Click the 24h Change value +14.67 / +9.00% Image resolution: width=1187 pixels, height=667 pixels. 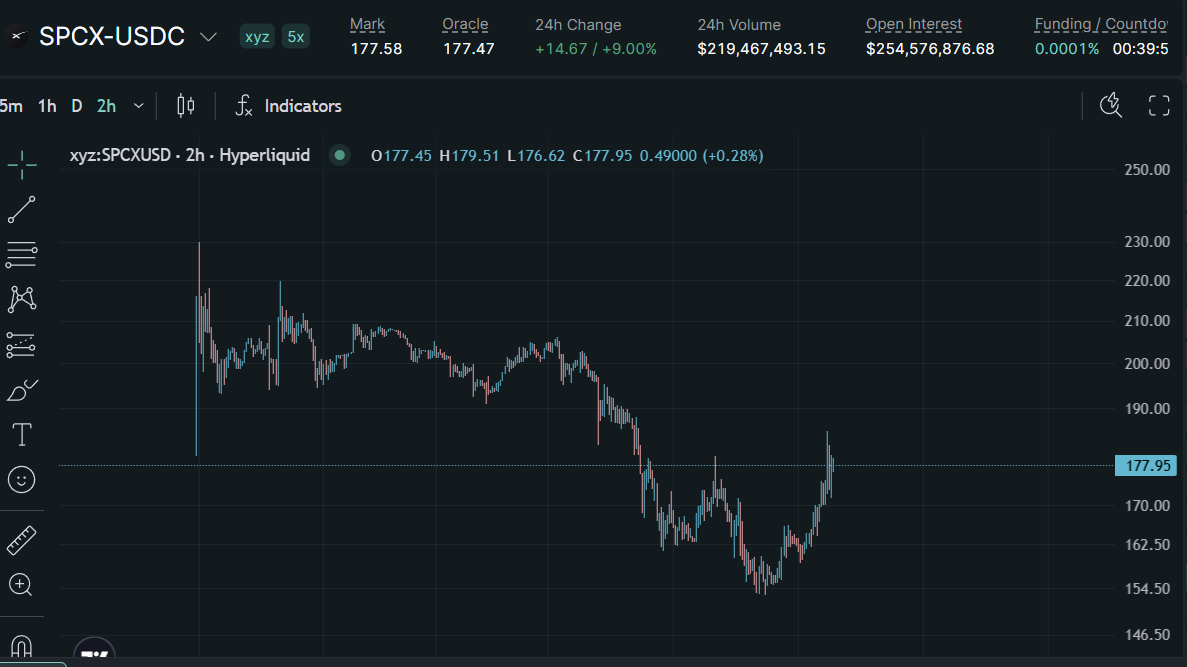click(596, 49)
